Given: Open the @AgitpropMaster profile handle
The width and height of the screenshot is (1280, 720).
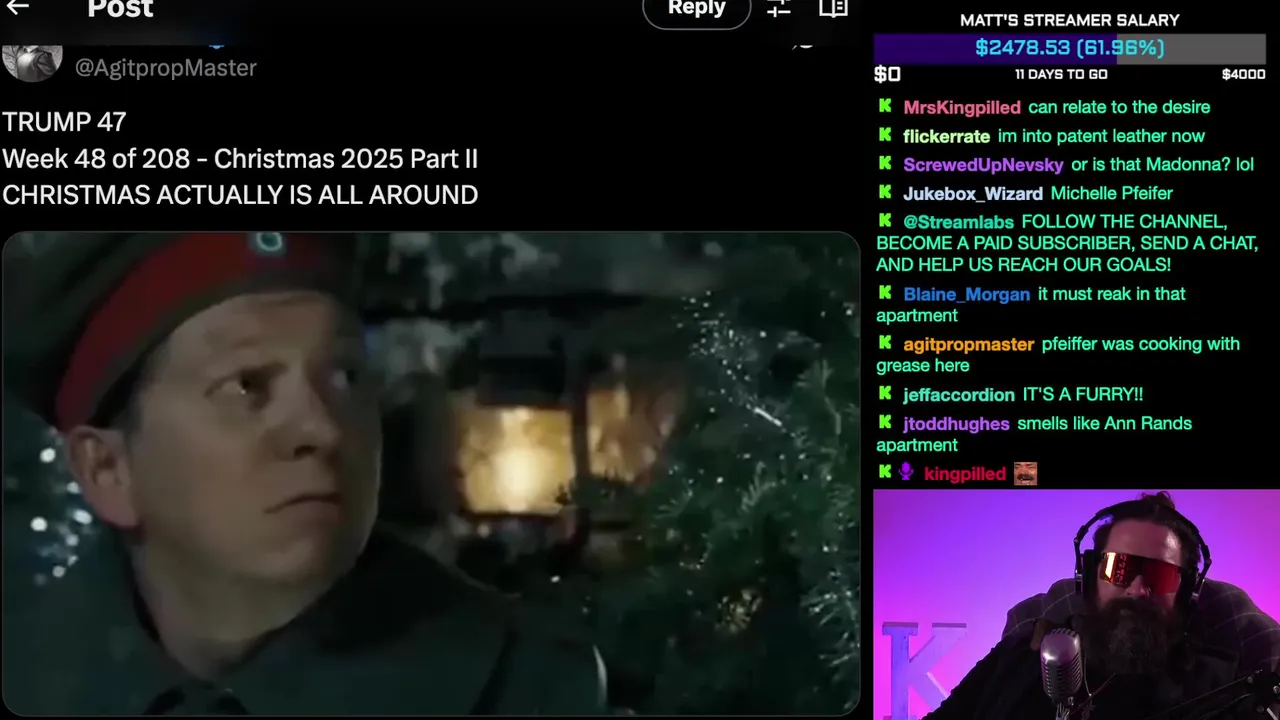Looking at the screenshot, I should pyautogui.click(x=166, y=67).
